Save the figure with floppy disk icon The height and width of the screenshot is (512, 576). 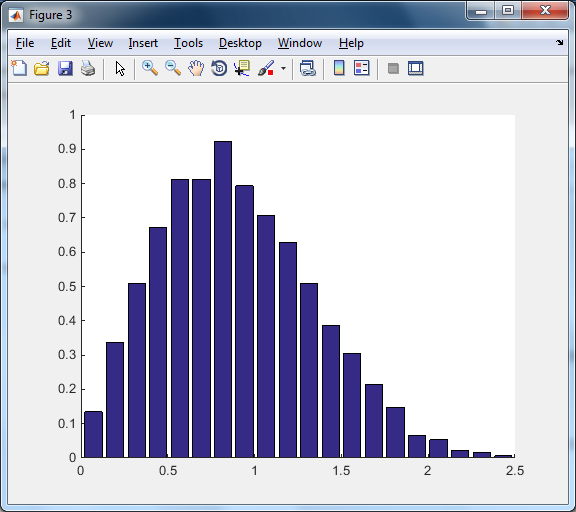click(x=65, y=68)
